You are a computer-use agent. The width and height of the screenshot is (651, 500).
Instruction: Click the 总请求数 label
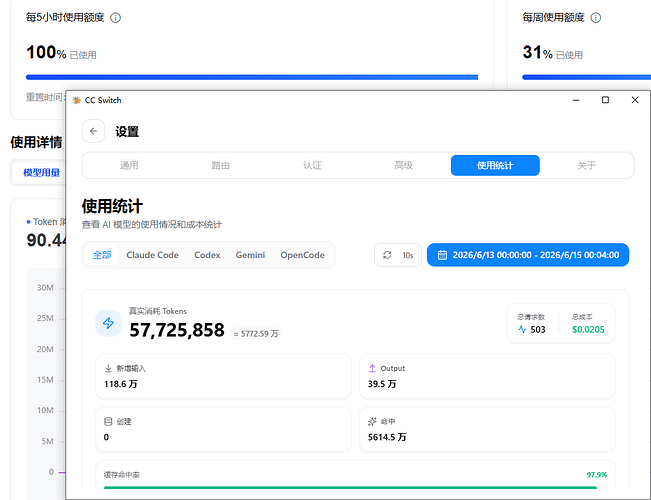[x=531, y=317]
